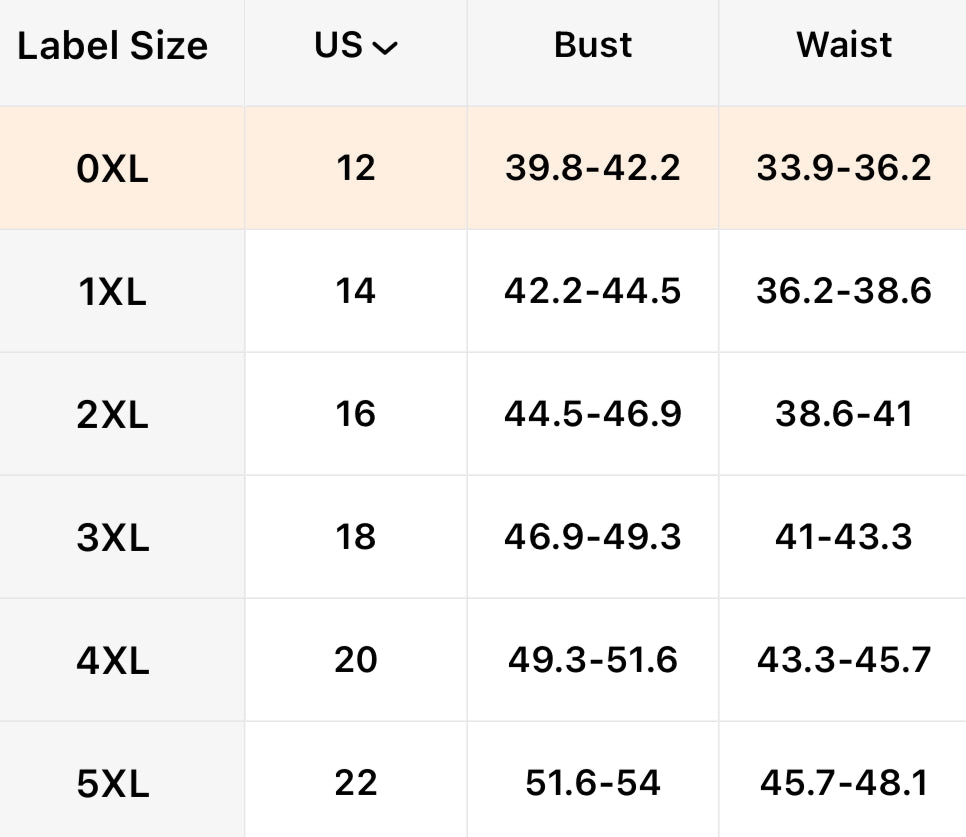Select the 0XL label size row
966x837 pixels.
pyautogui.click(x=112, y=169)
